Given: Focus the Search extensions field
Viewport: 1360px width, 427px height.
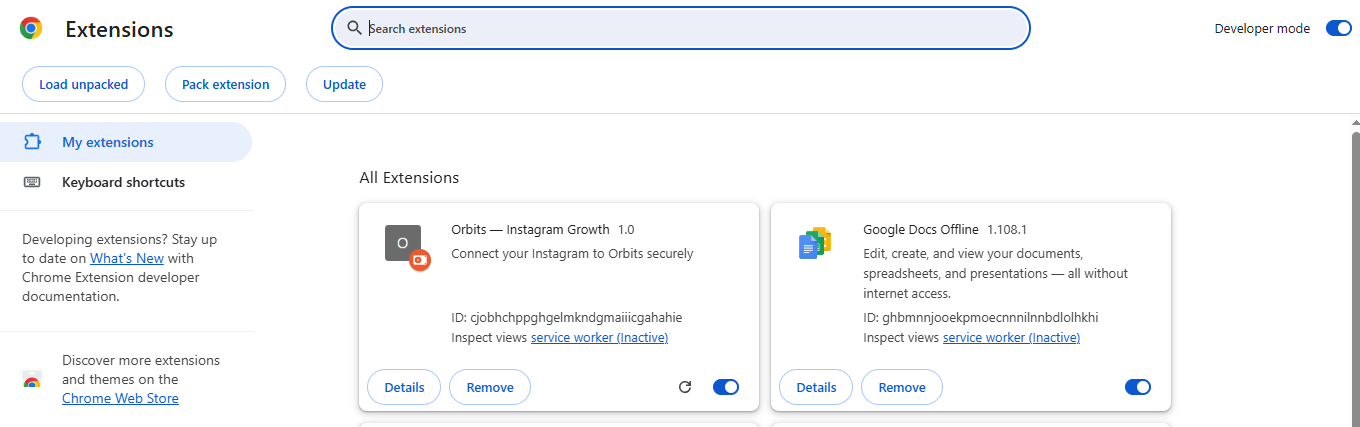Looking at the screenshot, I should point(681,28).
